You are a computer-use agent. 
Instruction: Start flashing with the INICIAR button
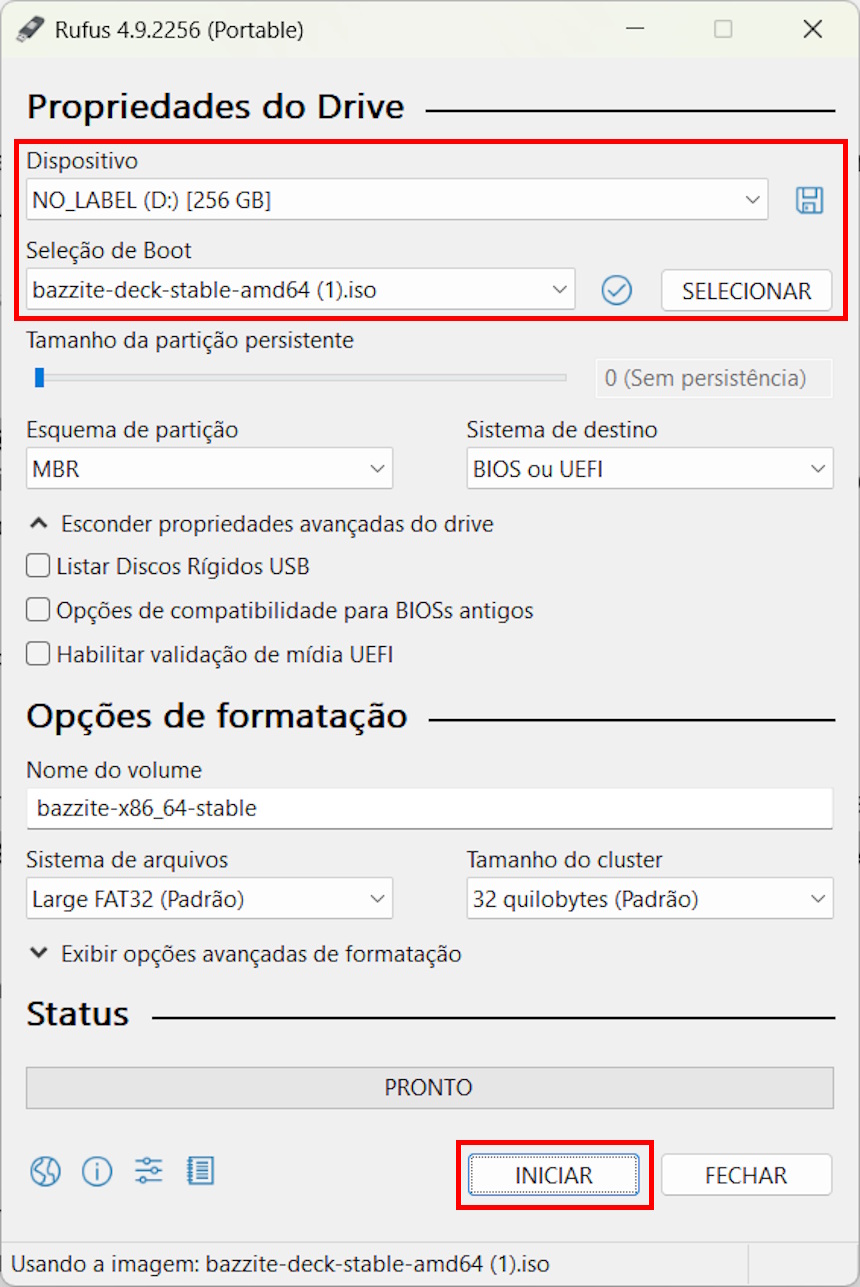tap(555, 1175)
